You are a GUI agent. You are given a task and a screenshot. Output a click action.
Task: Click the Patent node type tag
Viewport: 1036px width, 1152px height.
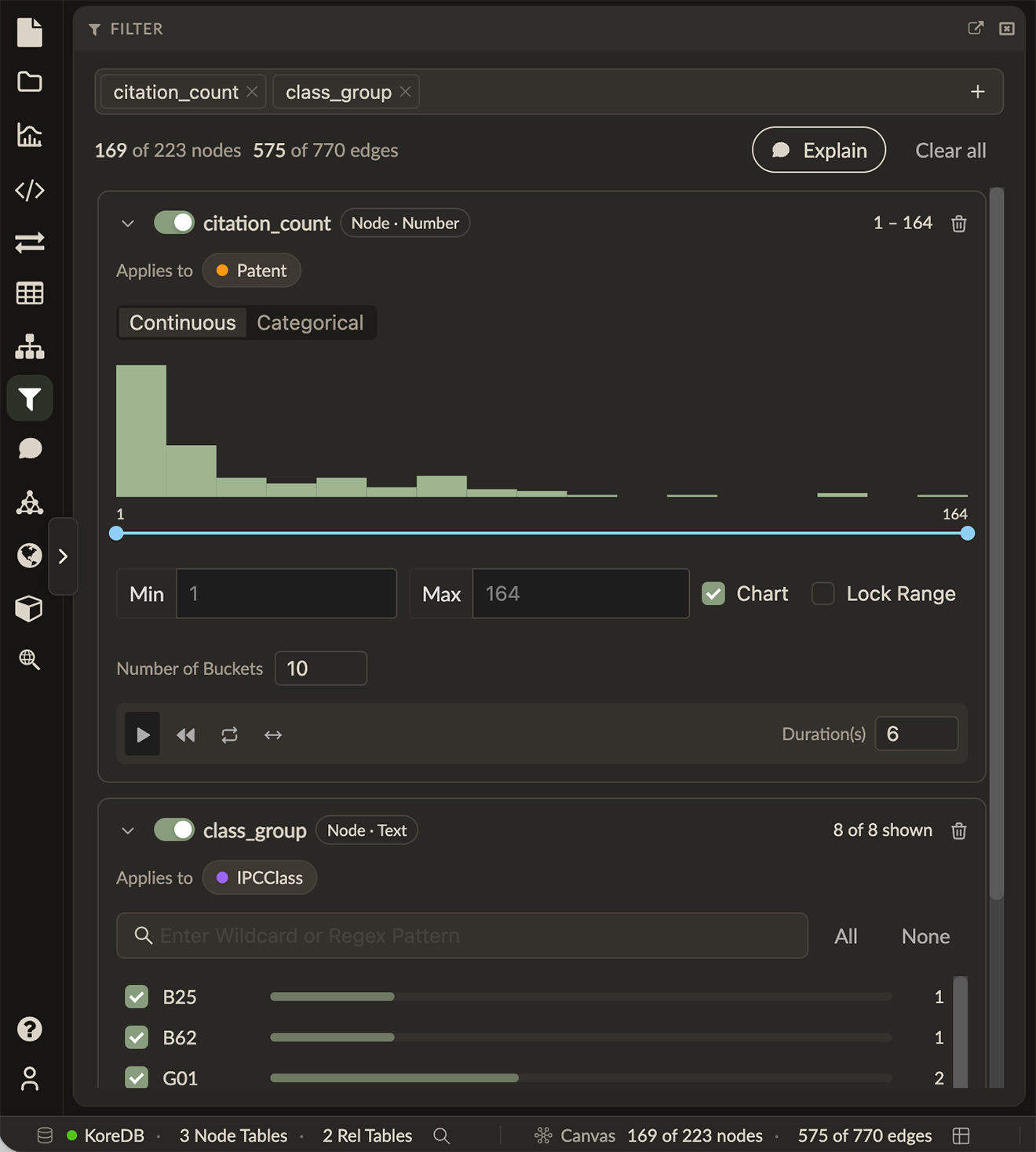251,271
